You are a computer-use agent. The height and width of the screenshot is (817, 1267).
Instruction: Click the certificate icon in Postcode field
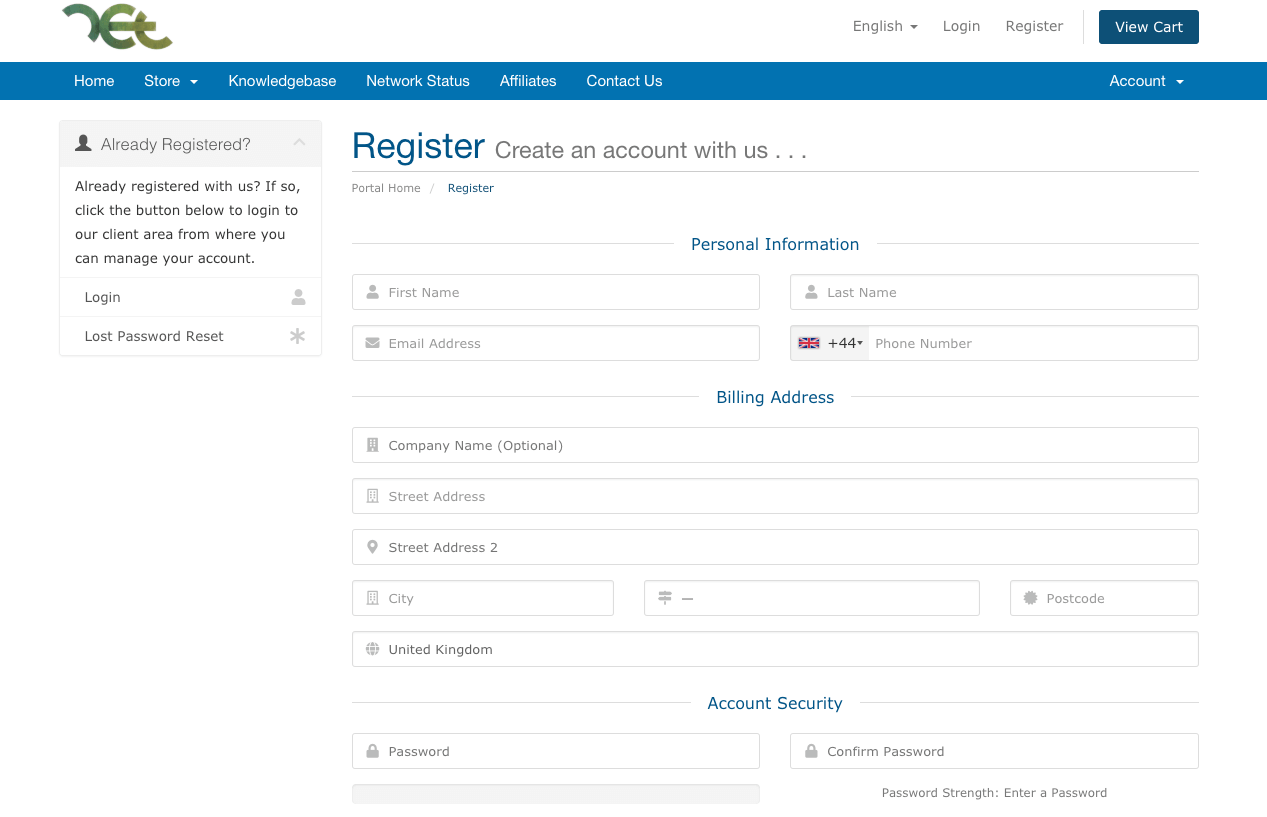(1031, 598)
